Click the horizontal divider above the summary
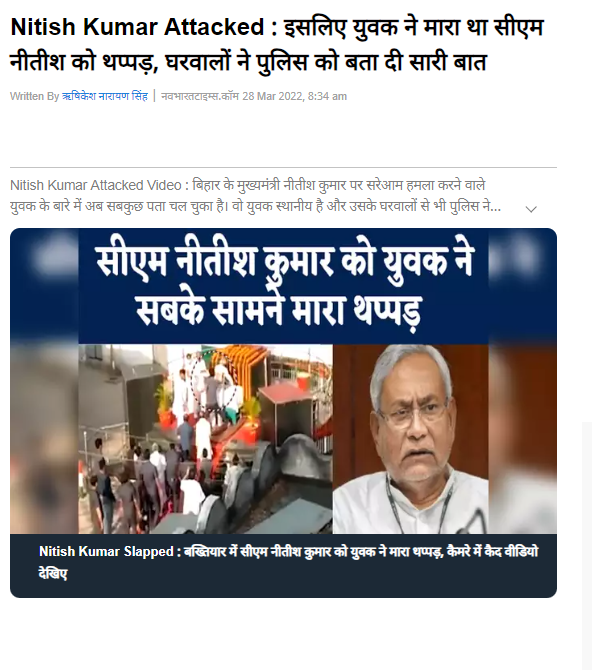The width and height of the screenshot is (592, 670). 283,167
